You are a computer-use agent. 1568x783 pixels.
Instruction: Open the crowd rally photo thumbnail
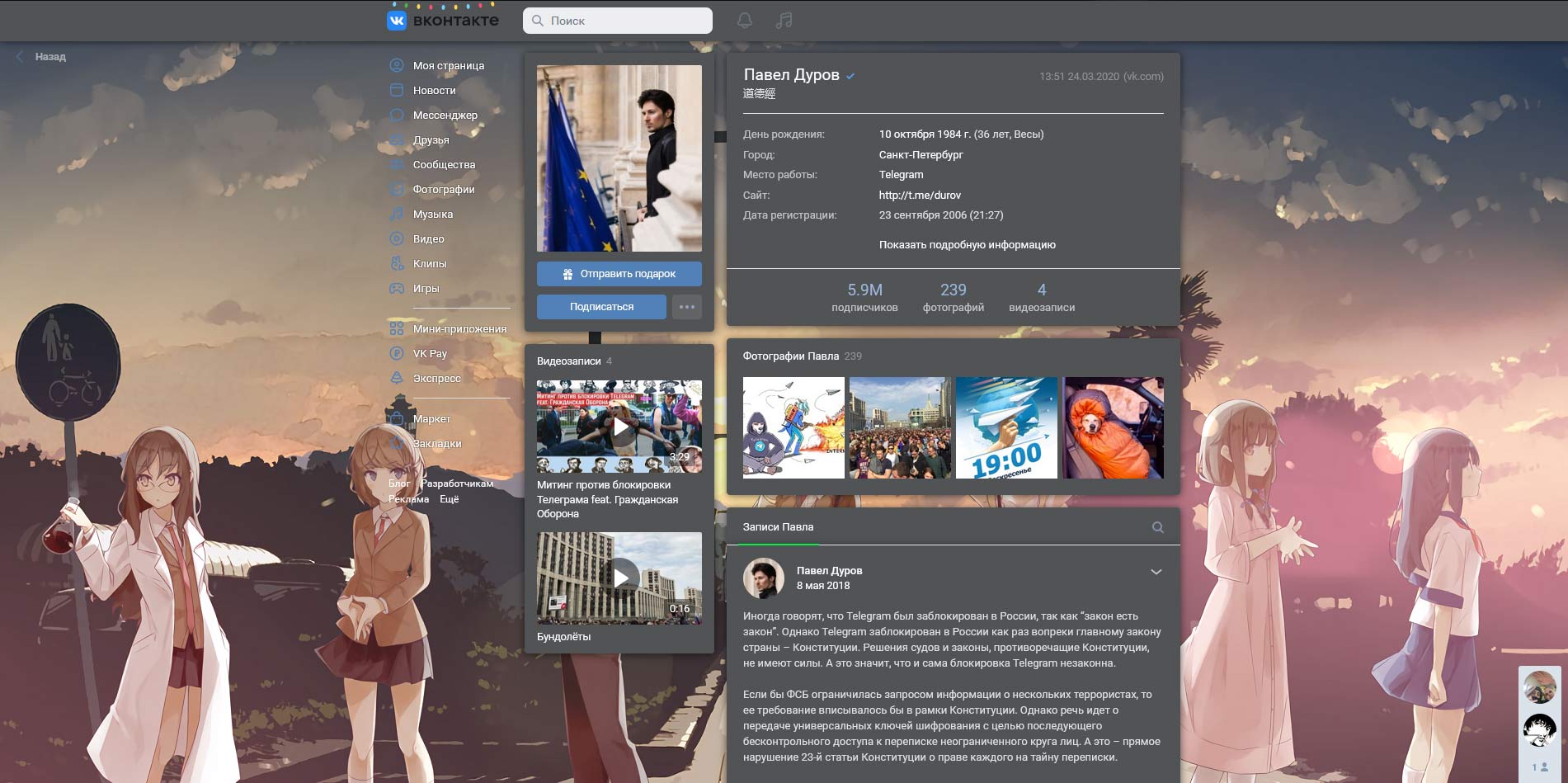900,428
